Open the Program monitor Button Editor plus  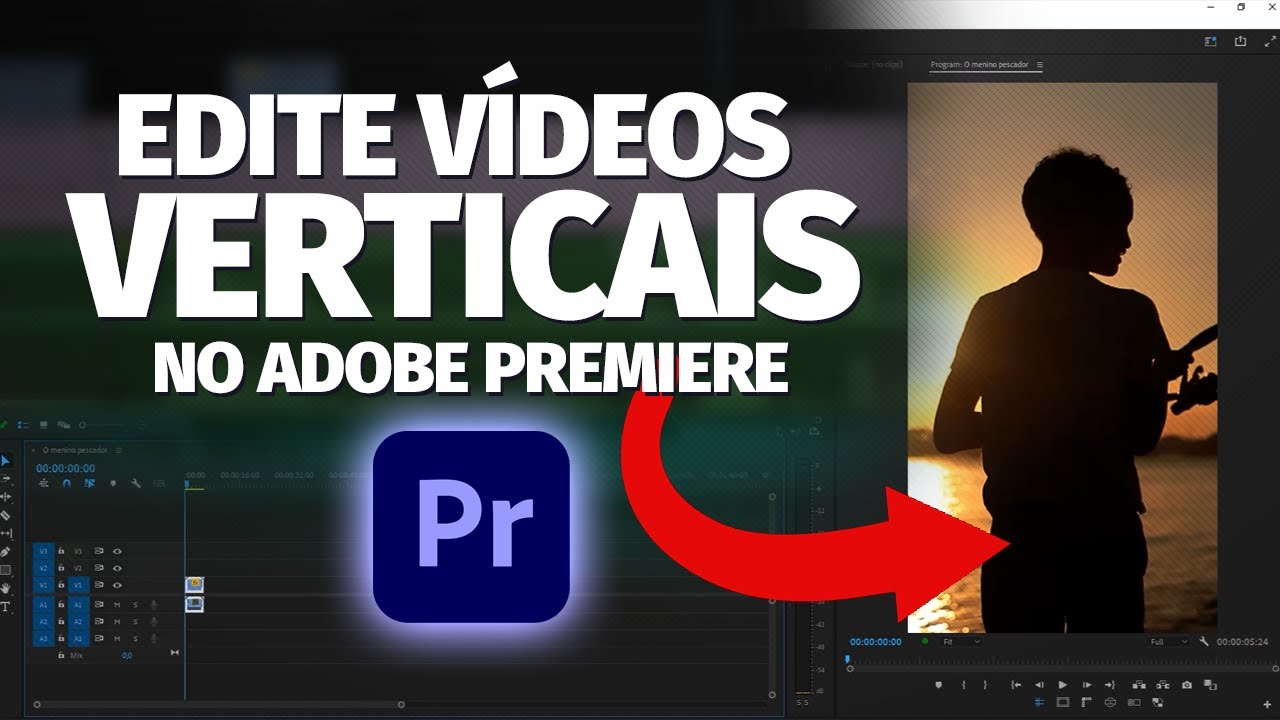1267,704
